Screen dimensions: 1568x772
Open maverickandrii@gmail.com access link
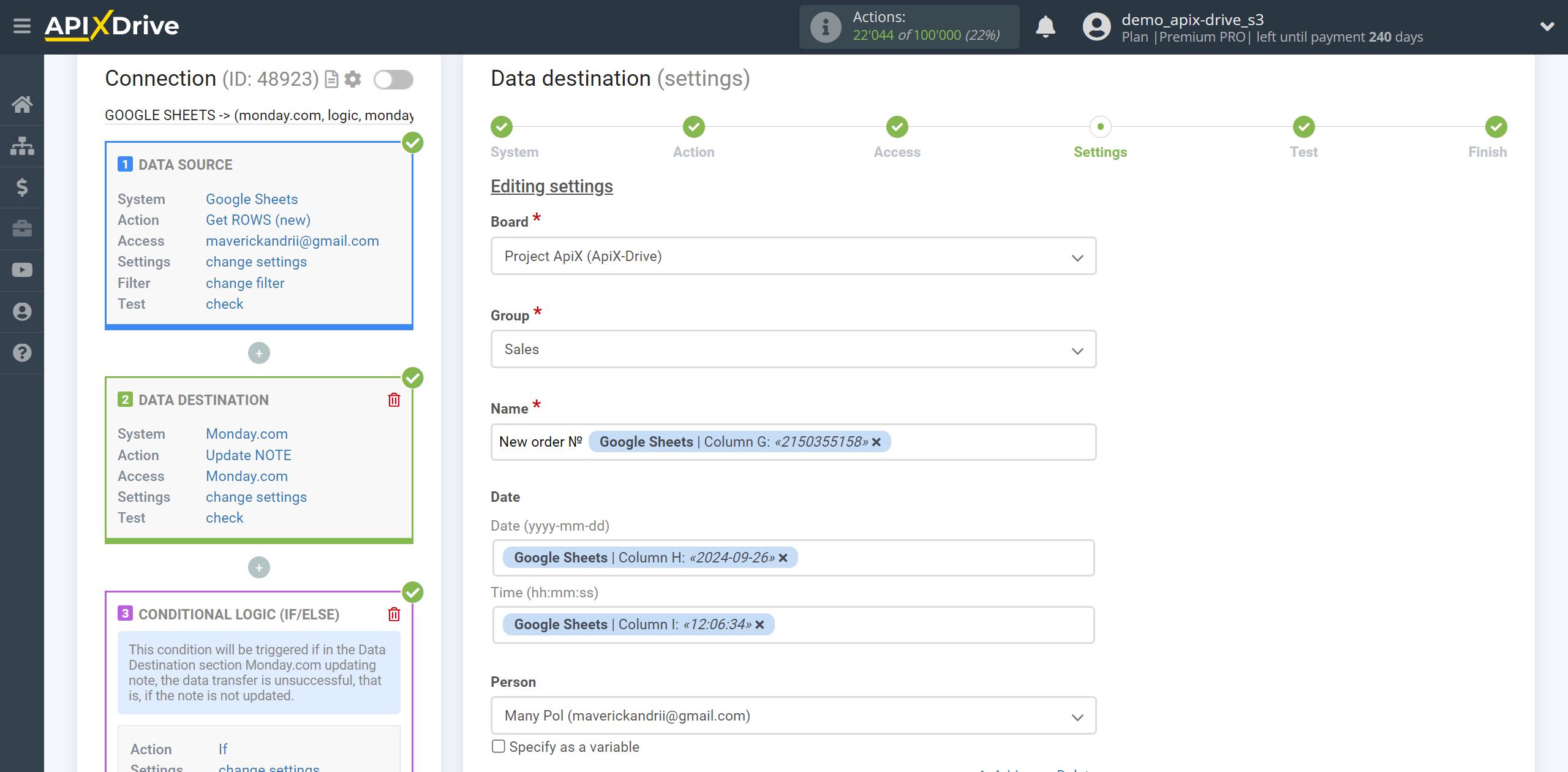click(292, 241)
